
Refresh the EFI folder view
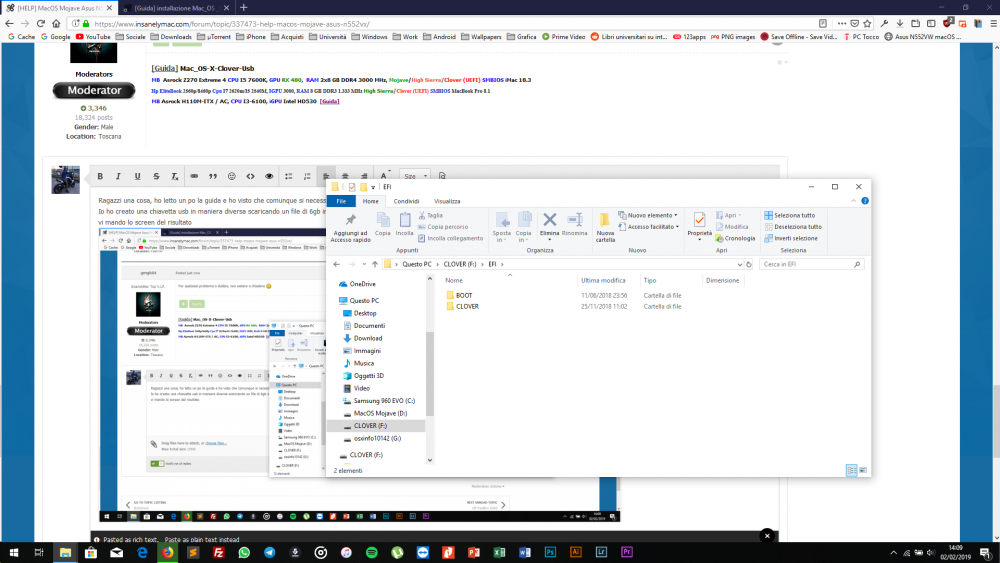coord(749,264)
